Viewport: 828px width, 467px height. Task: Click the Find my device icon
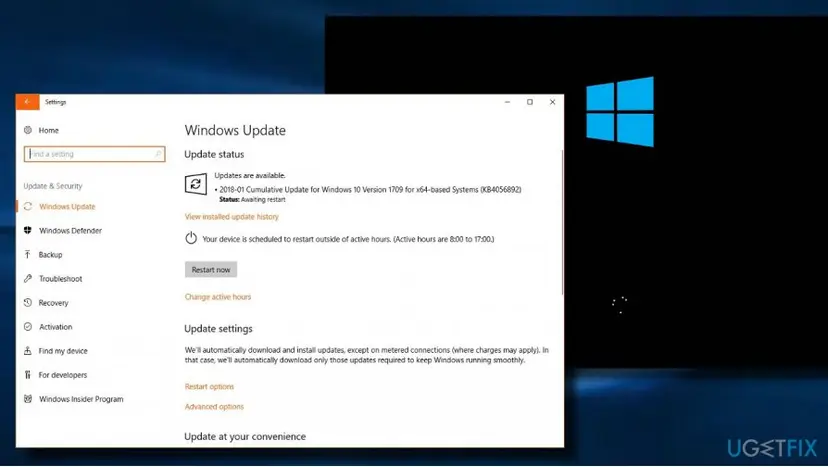click(28, 351)
